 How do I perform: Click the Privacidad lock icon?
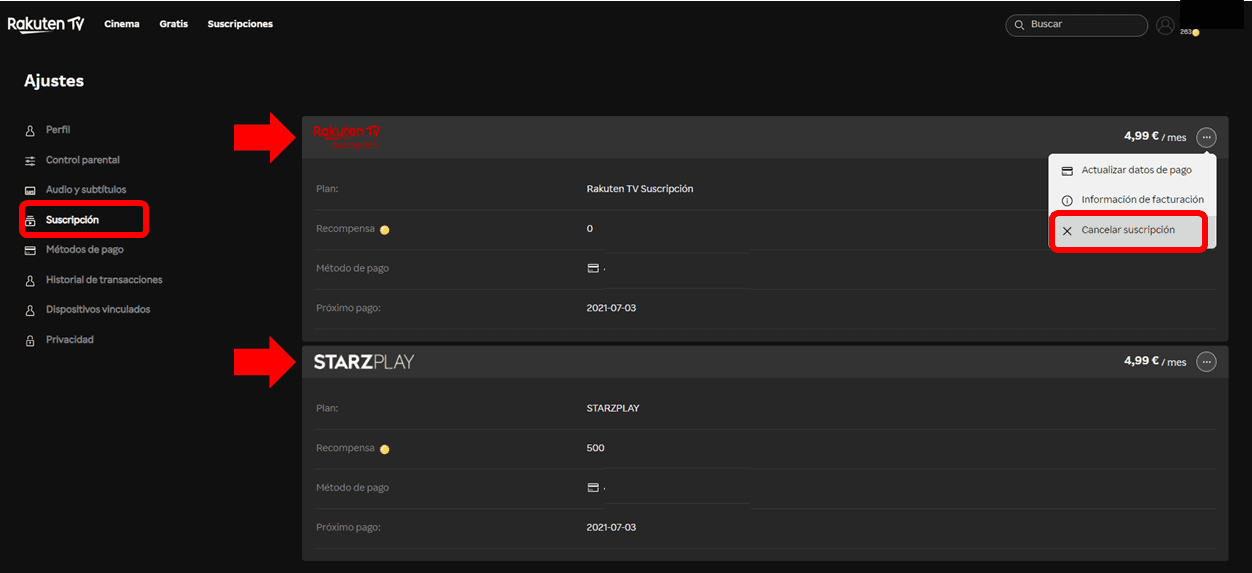tap(30, 341)
